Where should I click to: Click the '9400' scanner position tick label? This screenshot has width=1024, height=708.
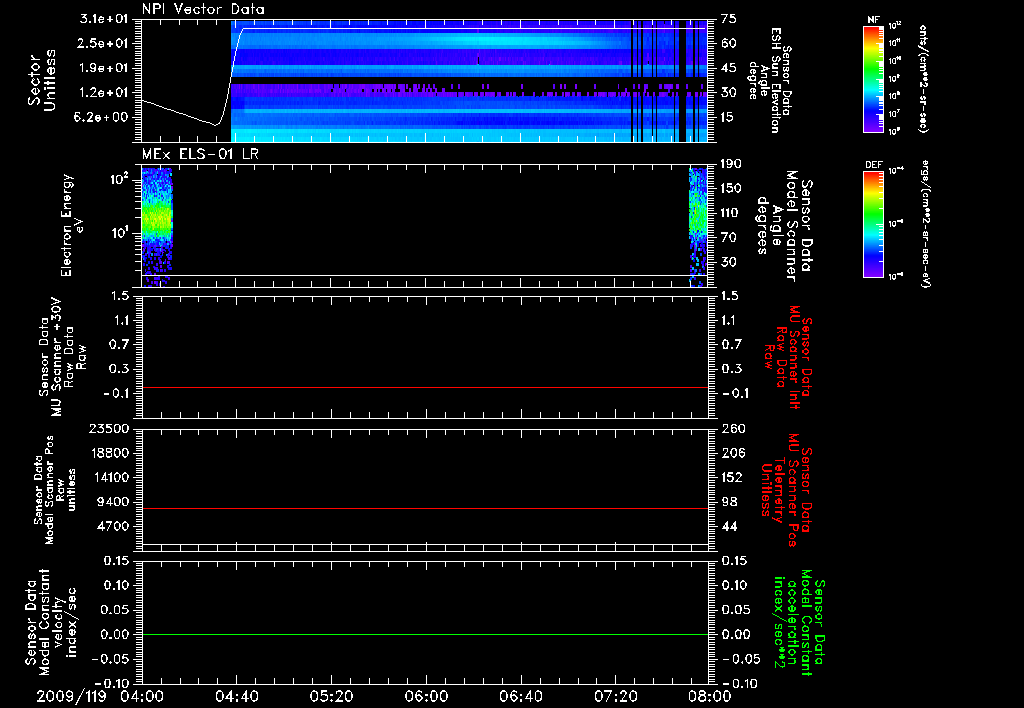tap(114, 502)
